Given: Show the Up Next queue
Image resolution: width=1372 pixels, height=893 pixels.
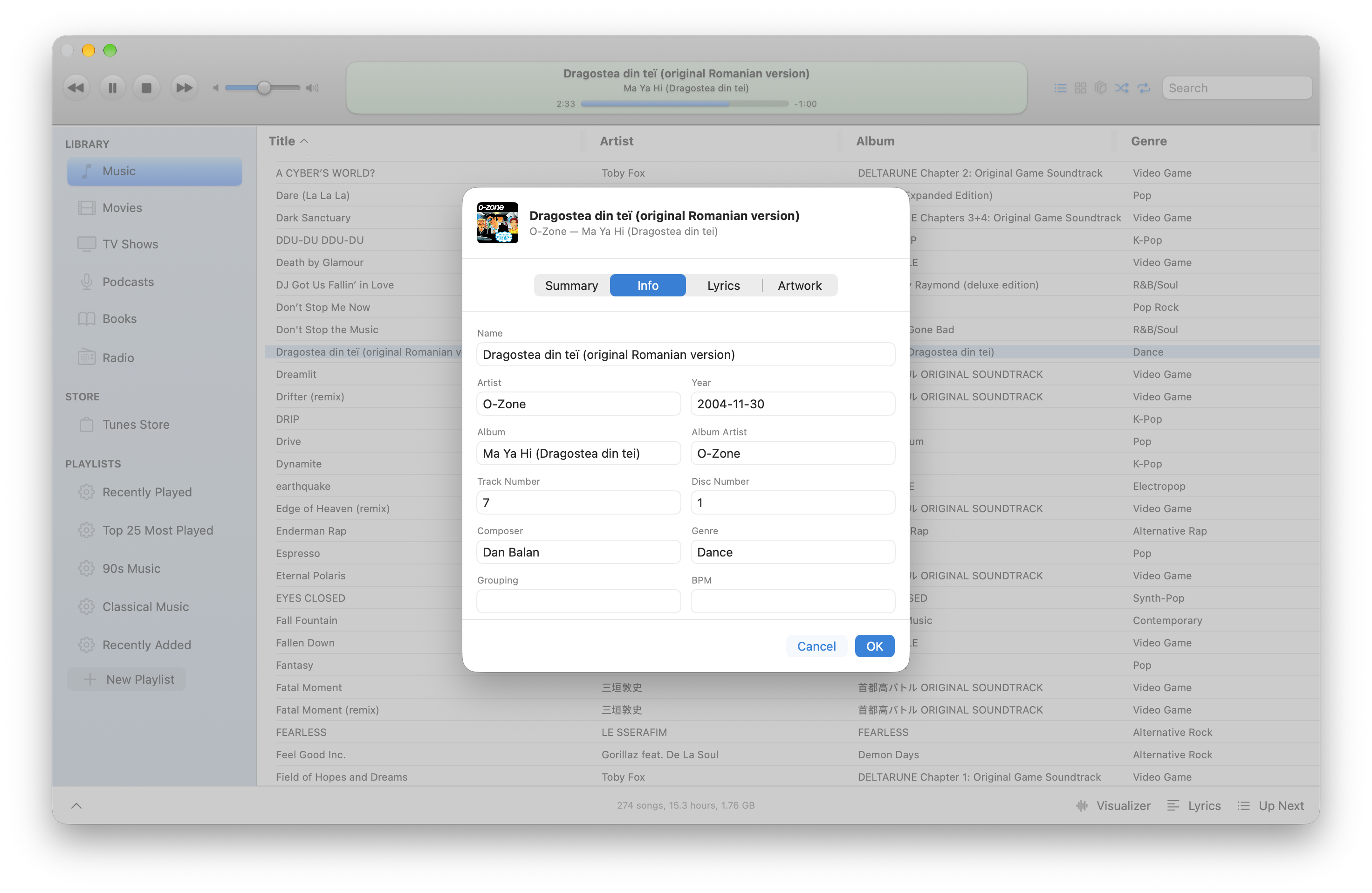Looking at the screenshot, I should coord(1270,805).
